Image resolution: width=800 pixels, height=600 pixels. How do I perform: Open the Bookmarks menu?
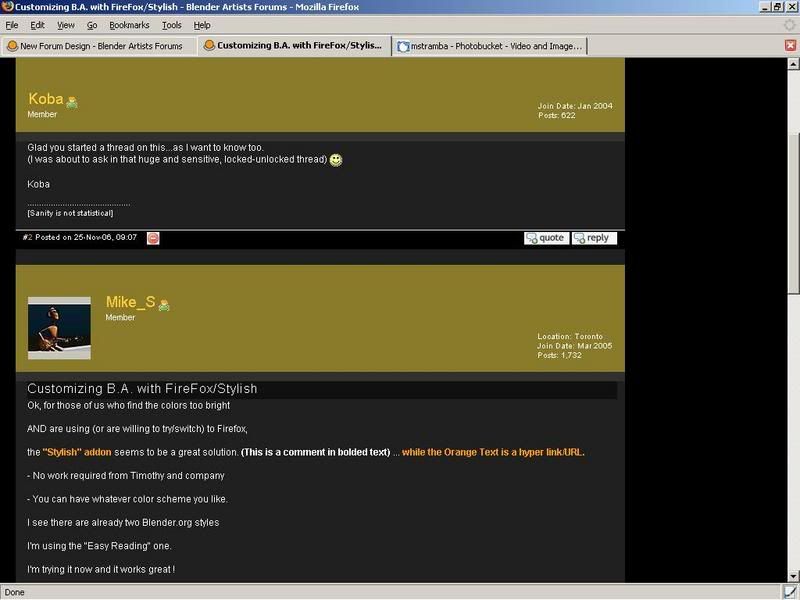pos(129,25)
